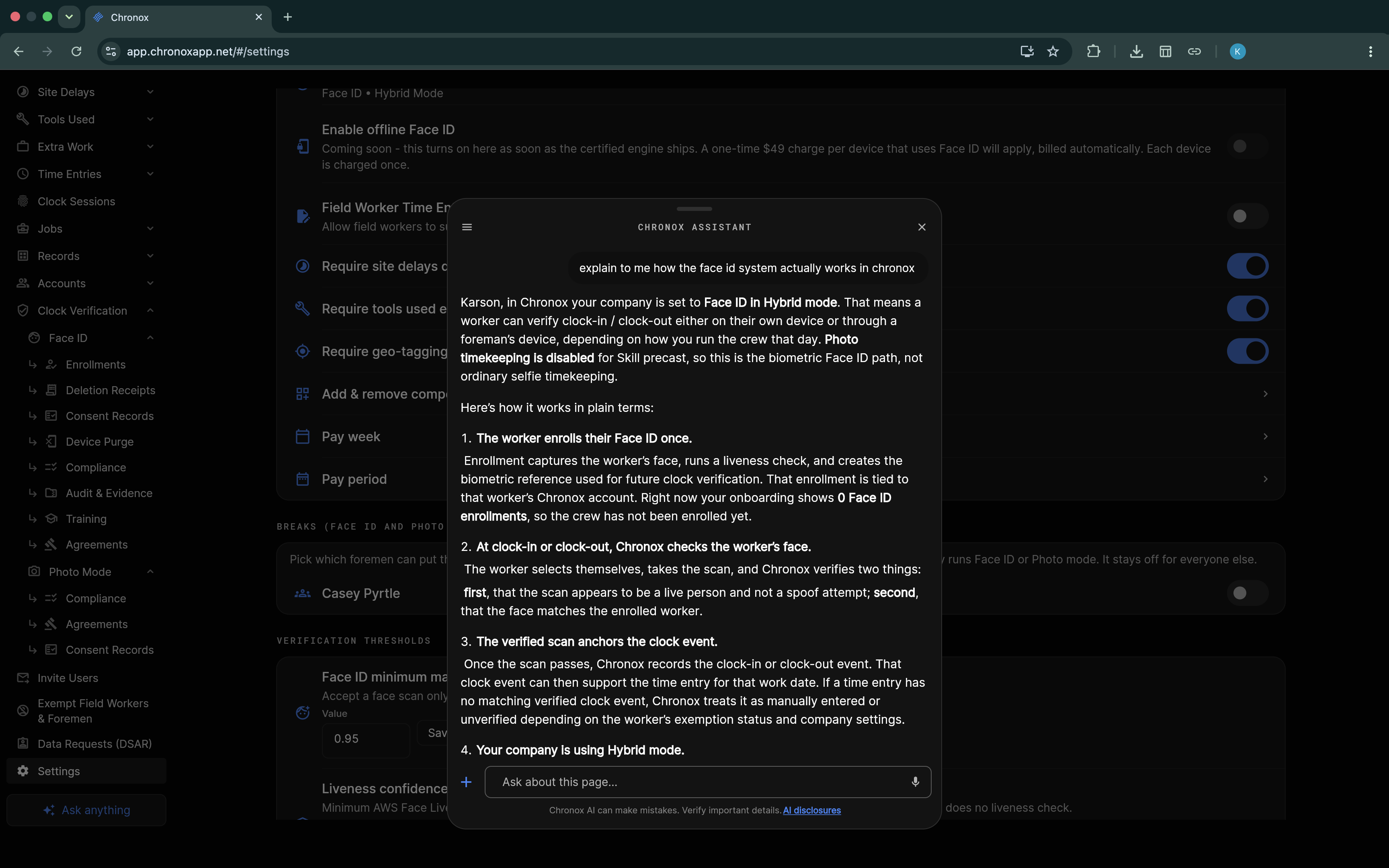Open Pay period settings arrow
The height and width of the screenshot is (868, 1389).
pos(1265,479)
